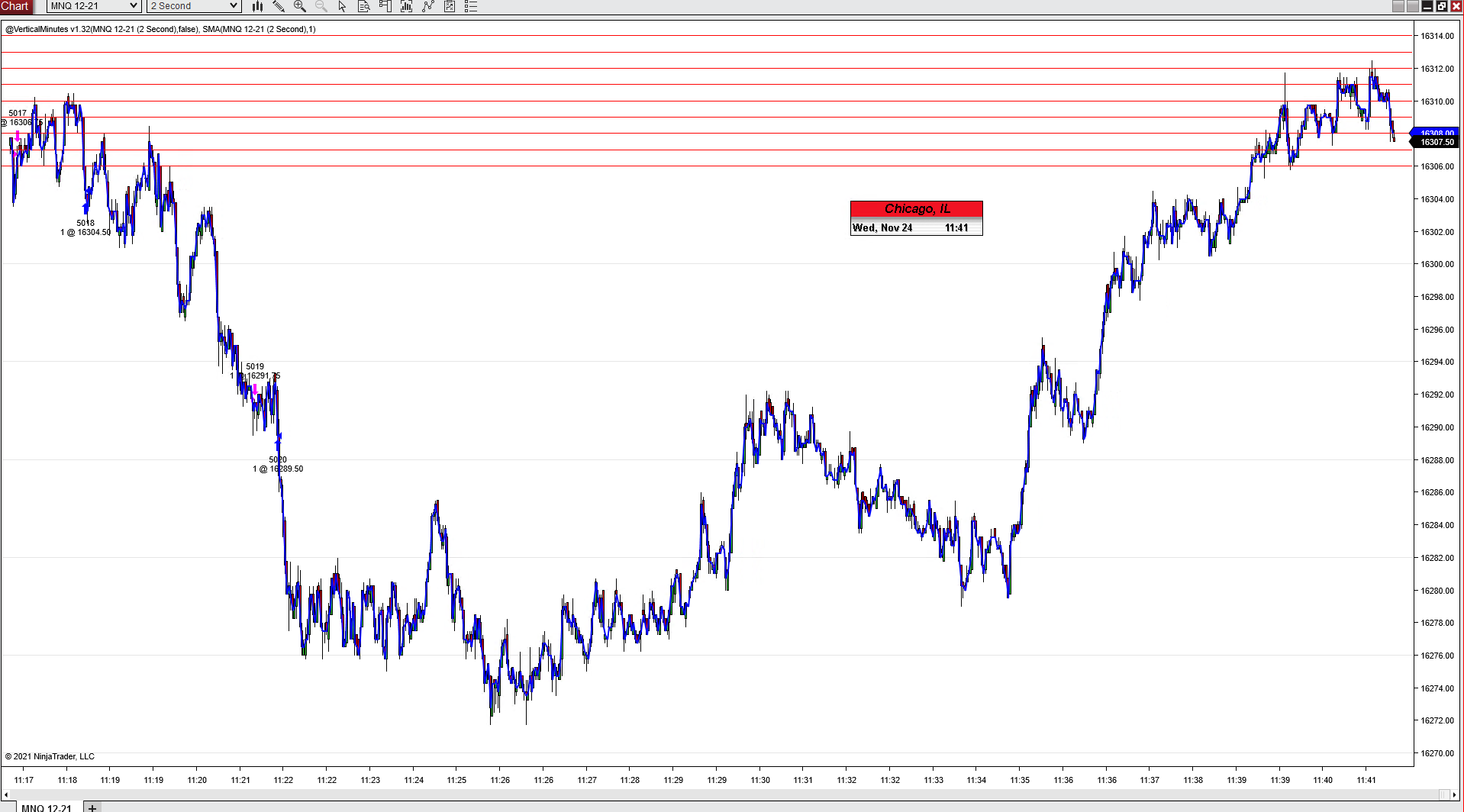Maximize the chart window
1464x812 pixels.
[1441, 6]
